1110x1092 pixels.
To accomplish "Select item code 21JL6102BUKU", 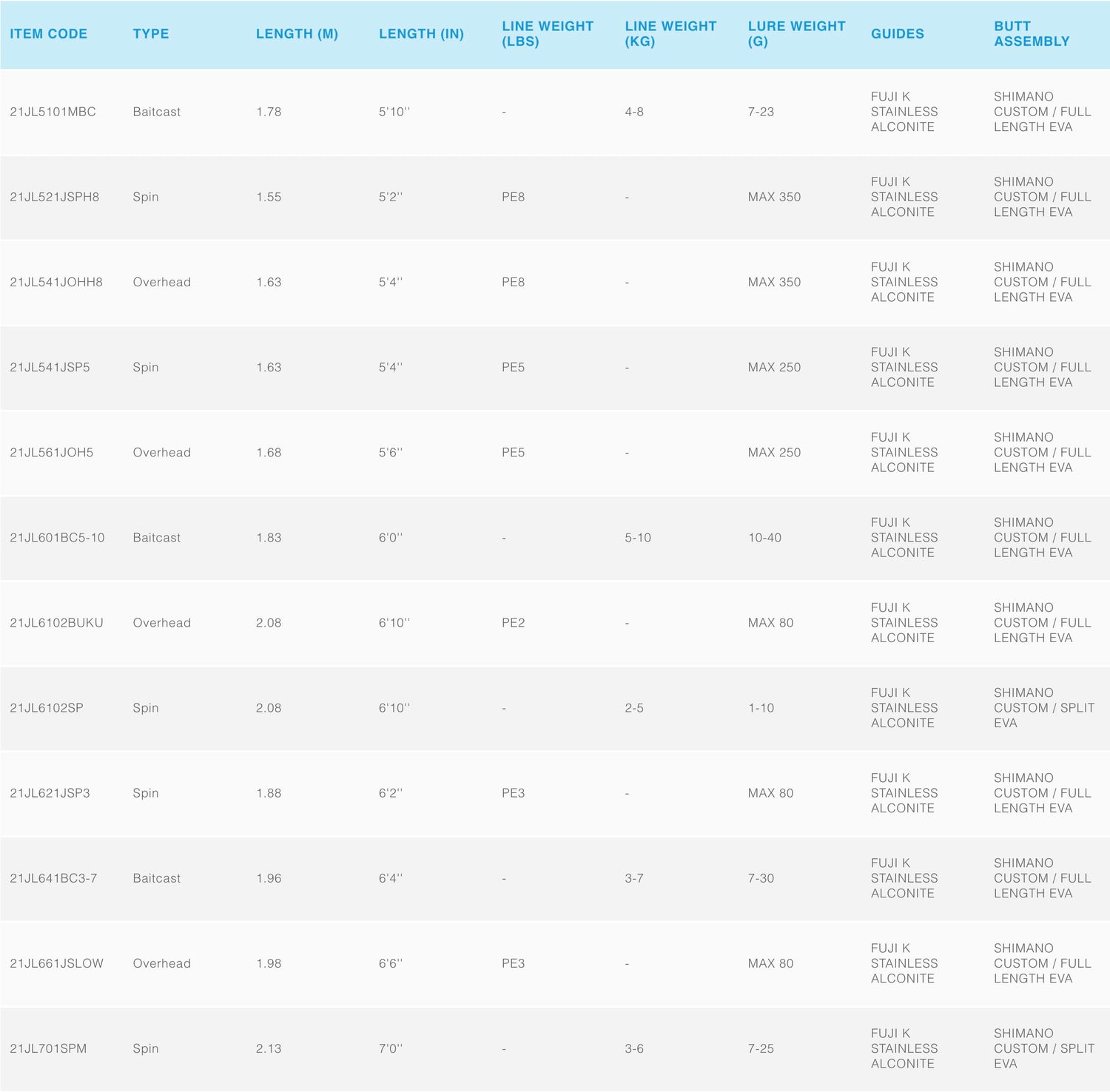I will [57, 623].
